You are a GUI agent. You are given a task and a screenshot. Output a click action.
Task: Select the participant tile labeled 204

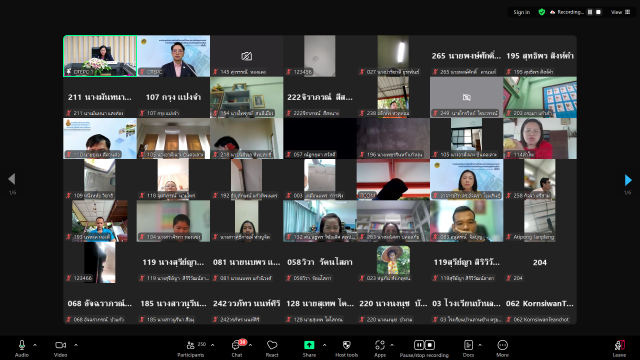click(x=540, y=262)
